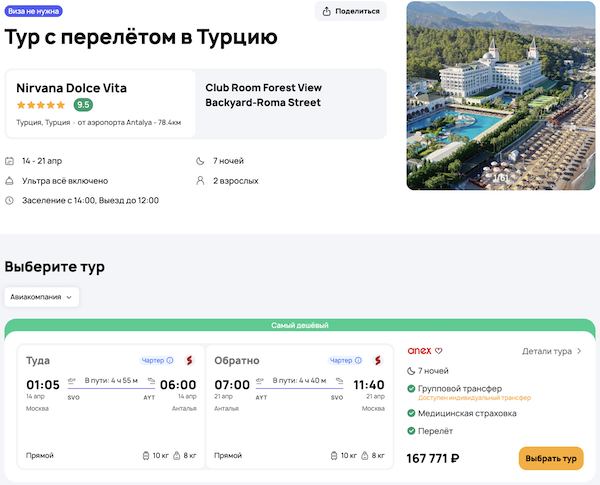Click the calendar icon beside 14 - 21 апр

click(10, 161)
